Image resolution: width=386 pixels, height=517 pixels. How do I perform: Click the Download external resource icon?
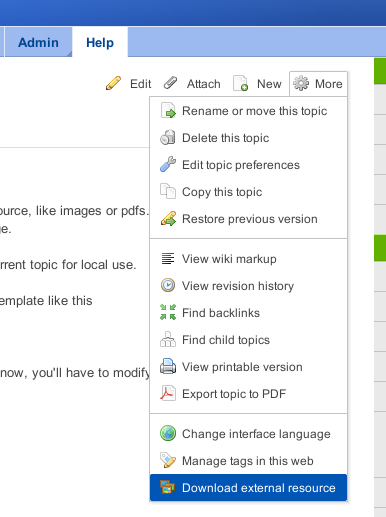168,488
